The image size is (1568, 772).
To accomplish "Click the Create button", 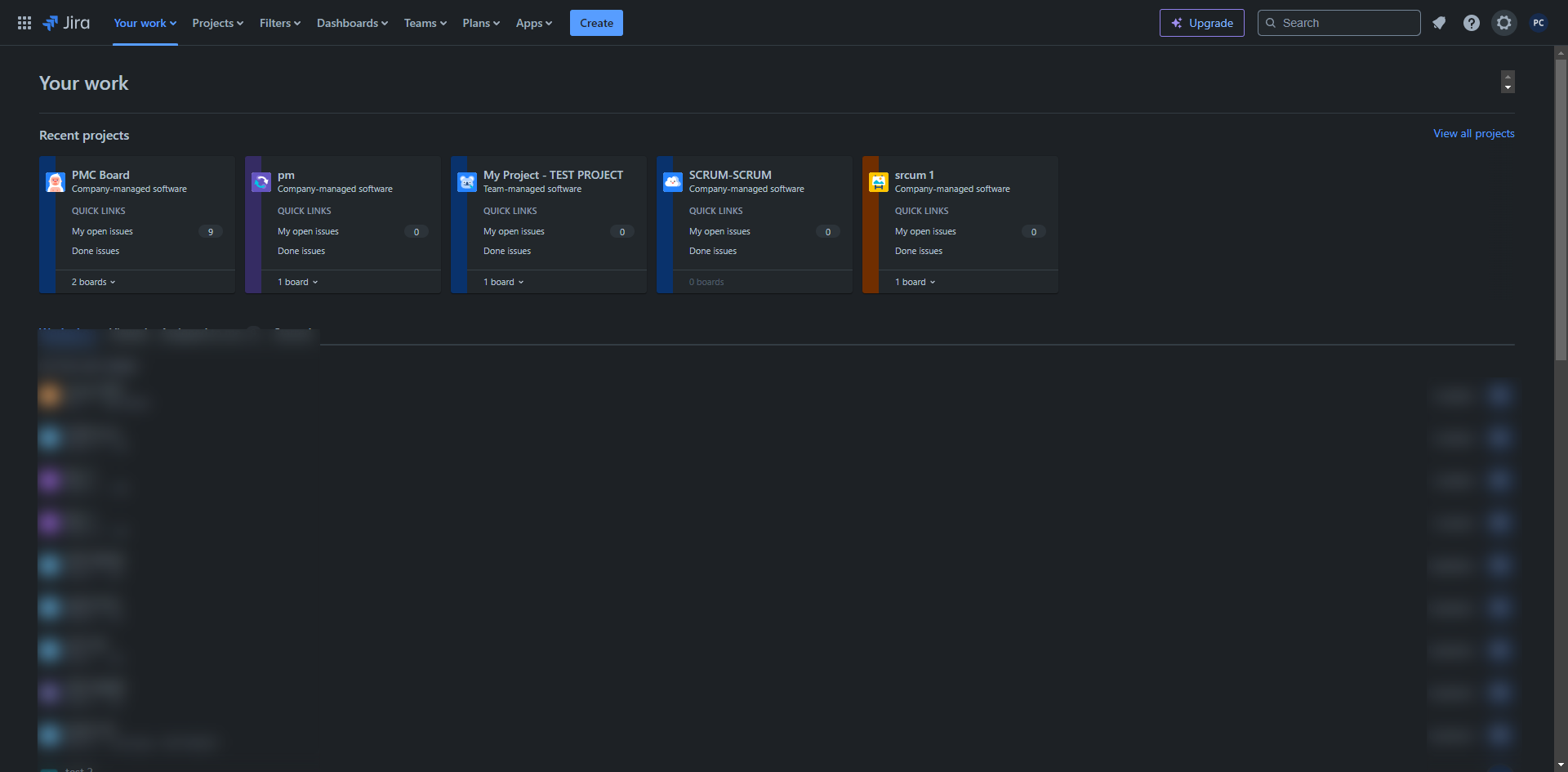I will 596,23.
